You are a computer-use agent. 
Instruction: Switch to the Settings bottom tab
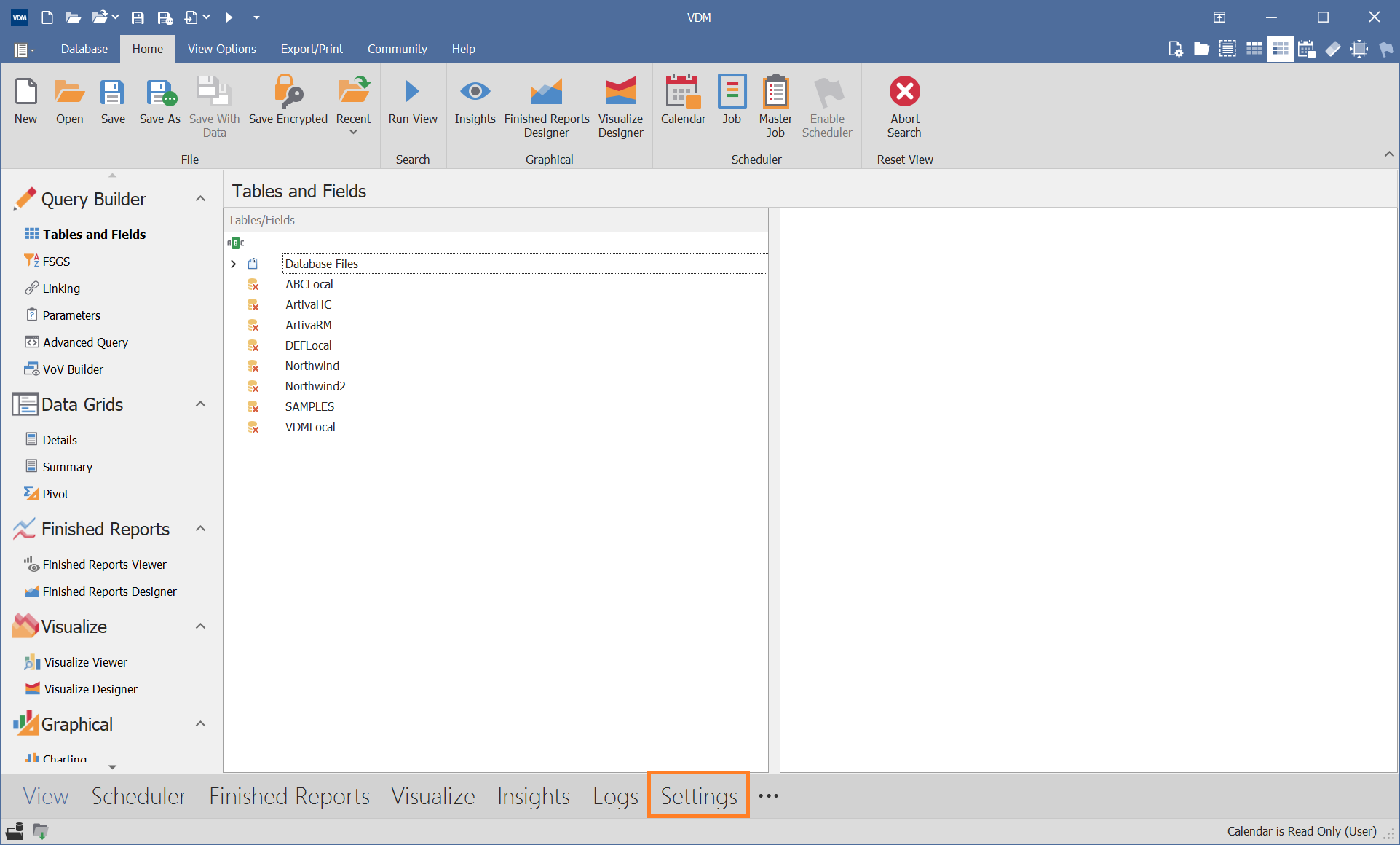click(x=699, y=795)
